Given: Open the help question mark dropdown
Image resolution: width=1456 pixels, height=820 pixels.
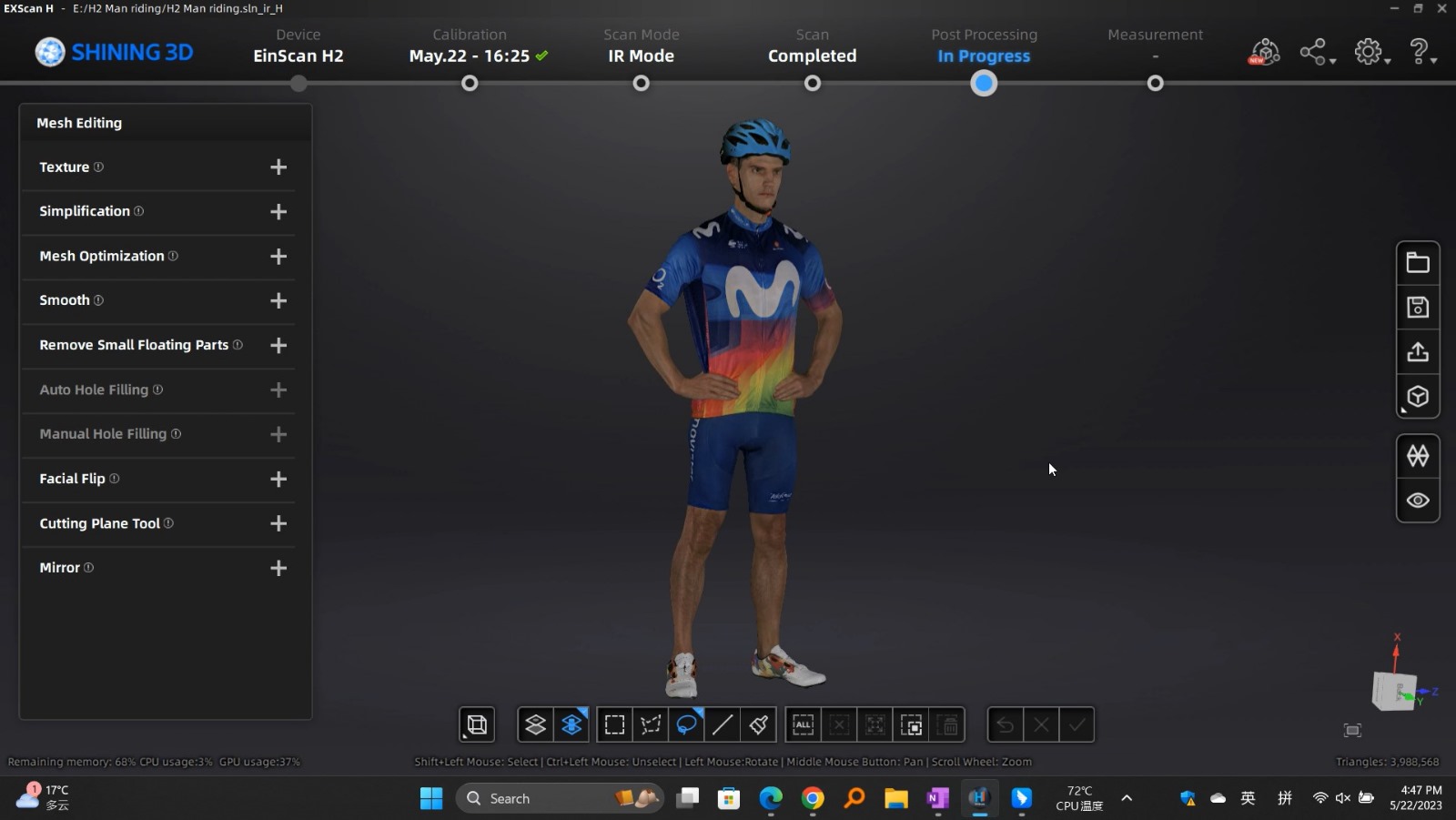Looking at the screenshot, I should (1421, 52).
